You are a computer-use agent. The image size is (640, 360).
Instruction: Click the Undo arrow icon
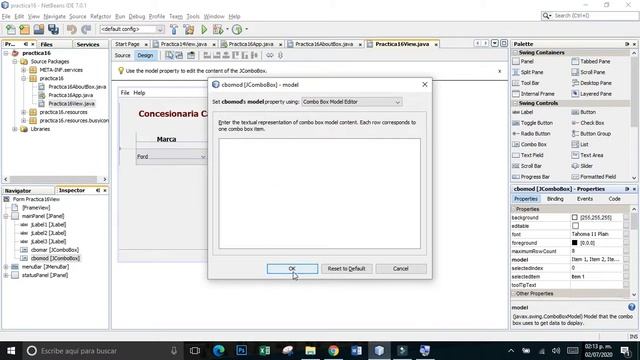72,29
